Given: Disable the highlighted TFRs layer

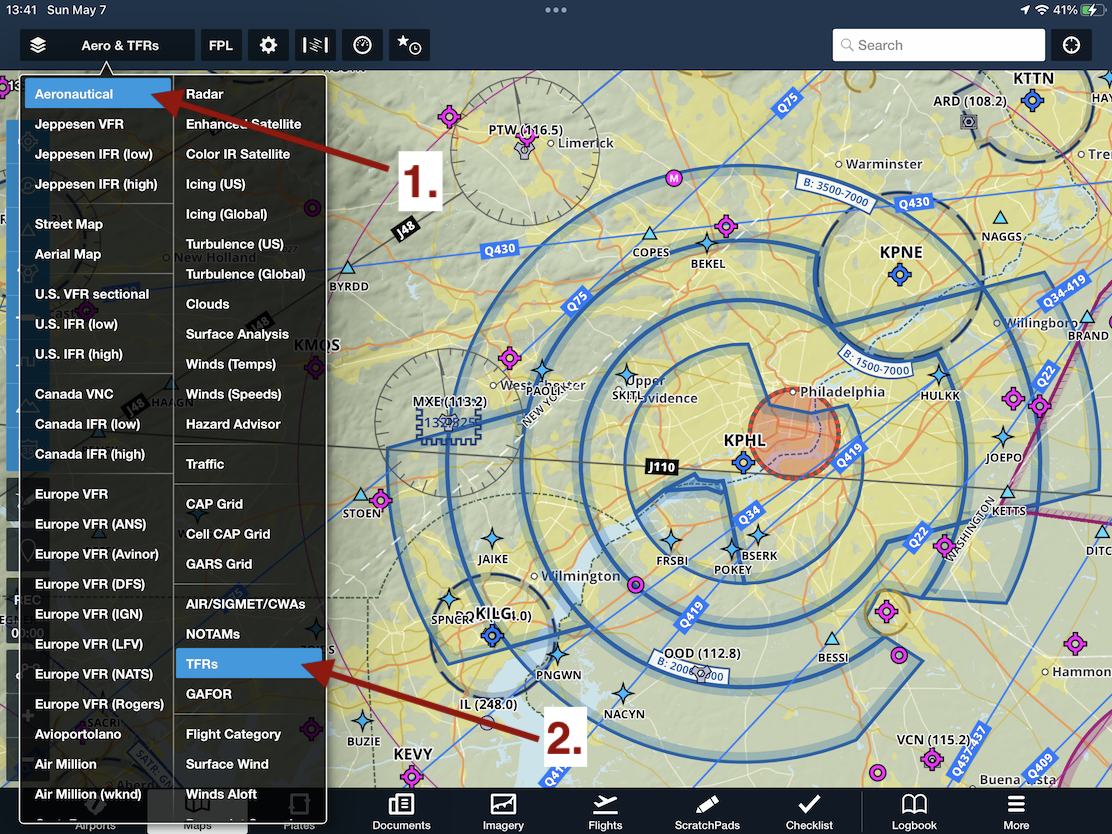Looking at the screenshot, I should 250,664.
